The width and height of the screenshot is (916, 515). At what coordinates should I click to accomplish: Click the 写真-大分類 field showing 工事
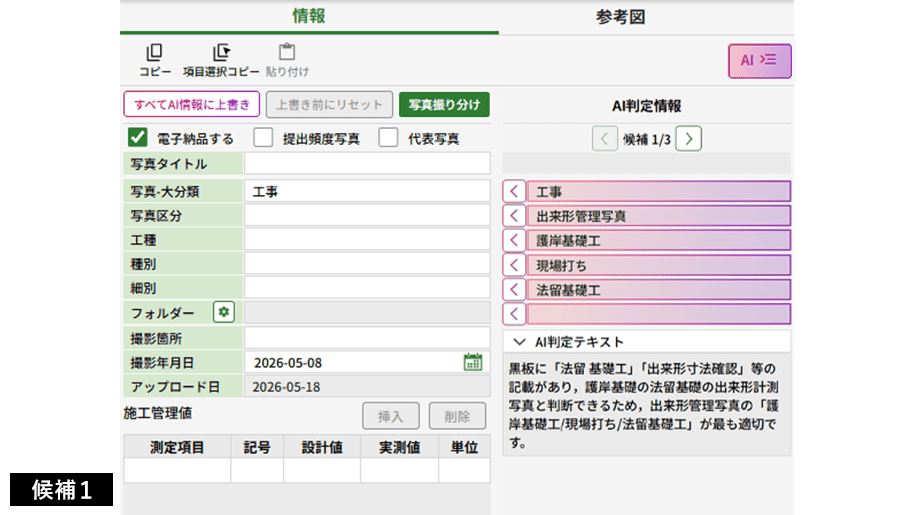pyautogui.click(x=367, y=192)
